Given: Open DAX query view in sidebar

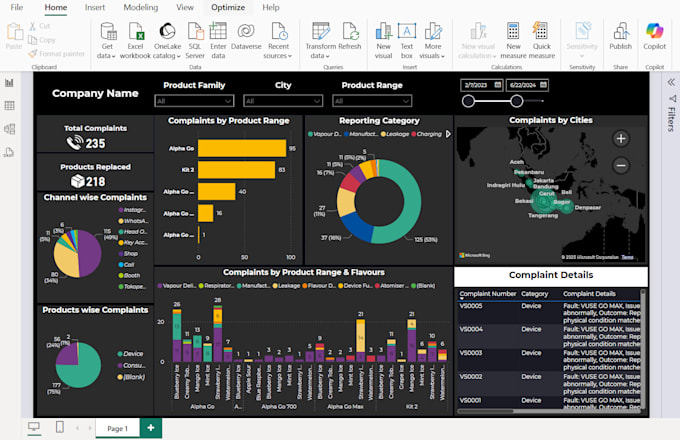Looking at the screenshot, I should pos(9,152).
